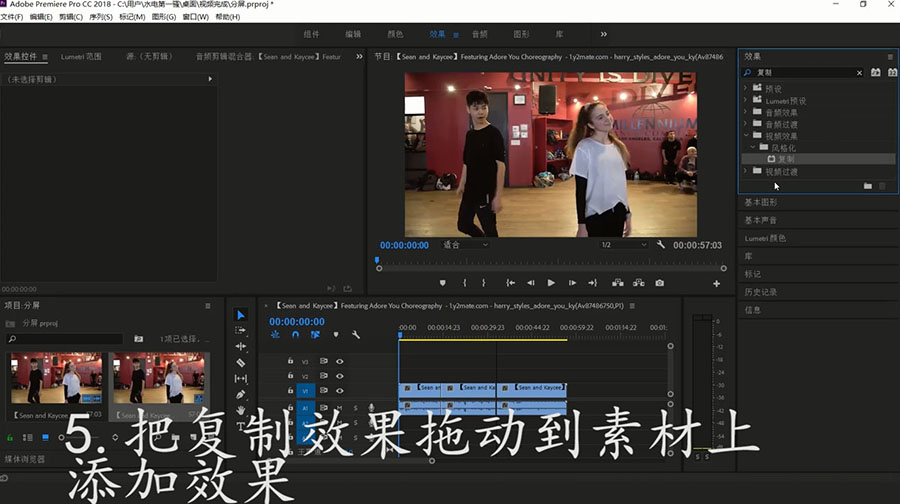Screen dimensions: 900x504
Task: Click the Mark In bracket icon
Action: 464,283
